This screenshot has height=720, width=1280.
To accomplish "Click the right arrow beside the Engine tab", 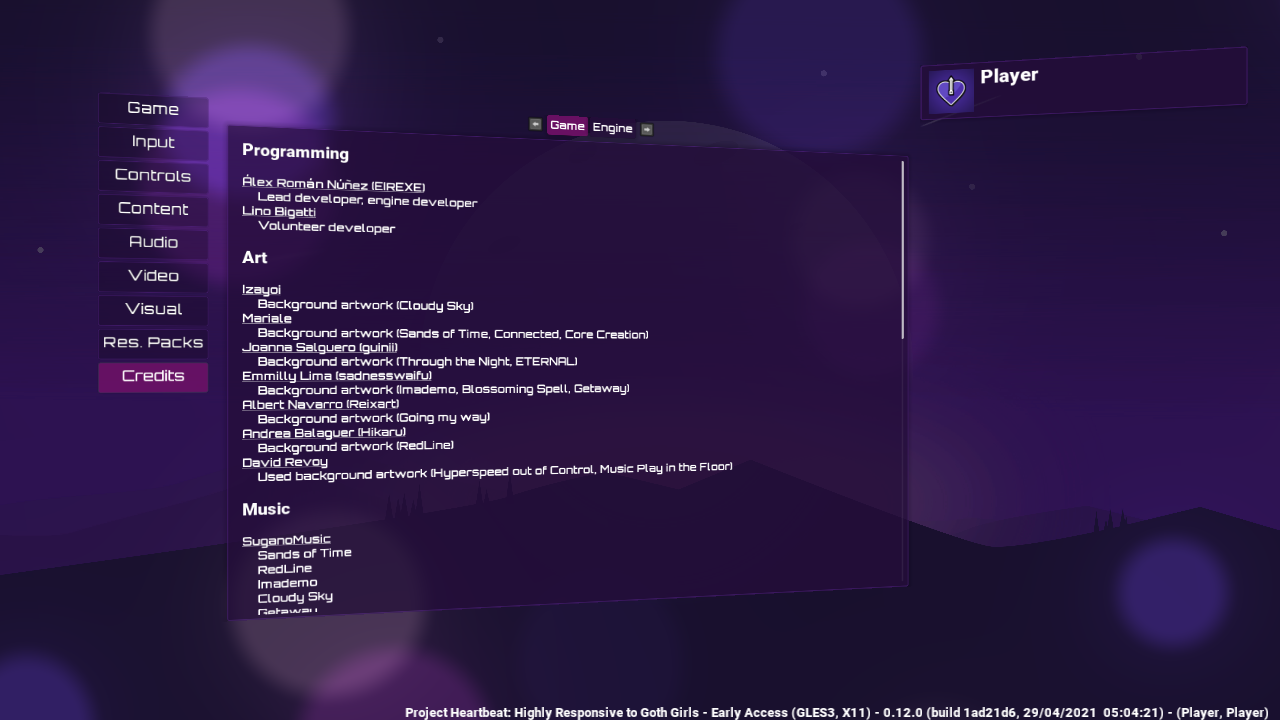I will click(647, 129).
